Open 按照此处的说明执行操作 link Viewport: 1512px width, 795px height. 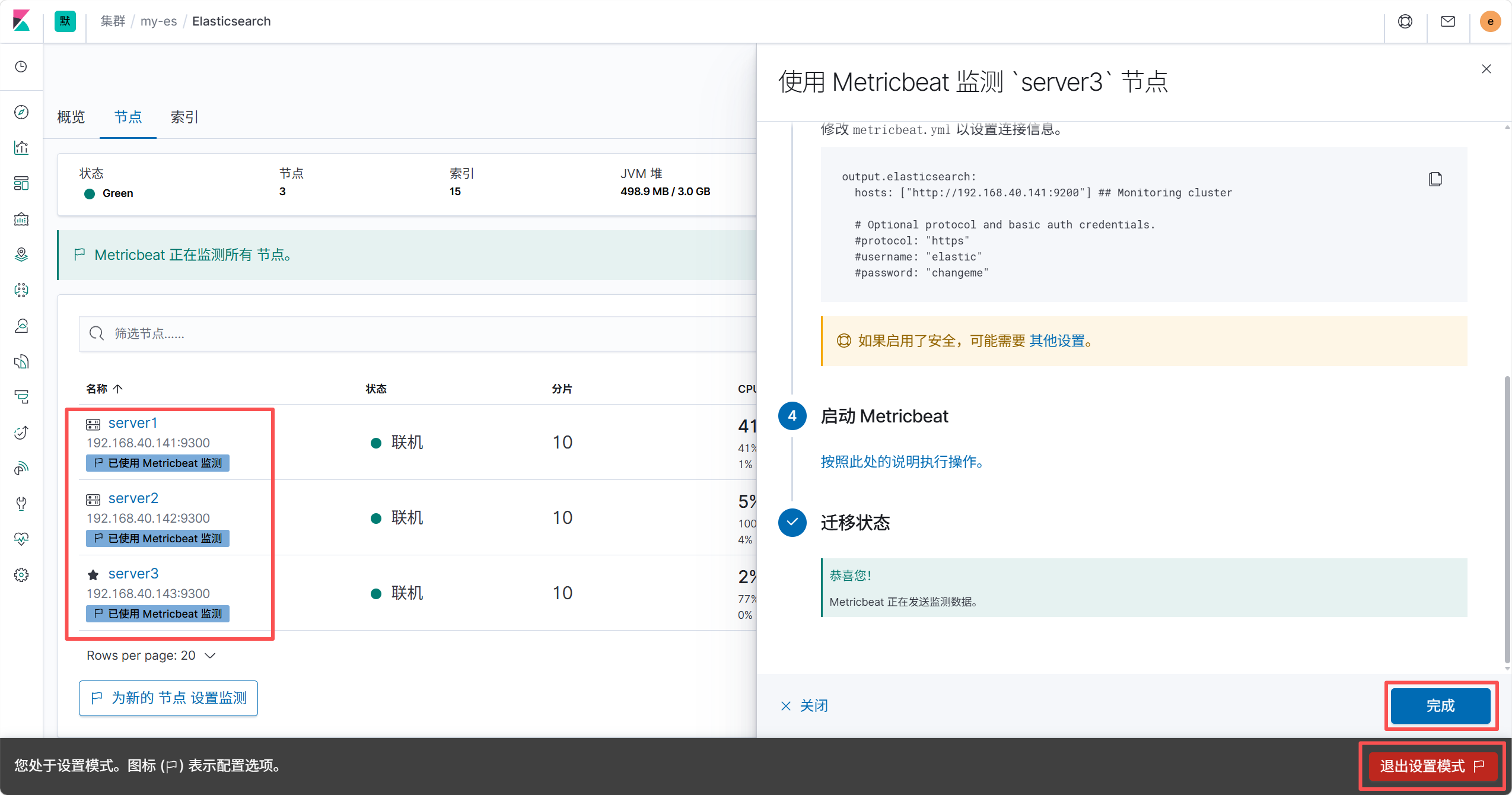pos(902,462)
